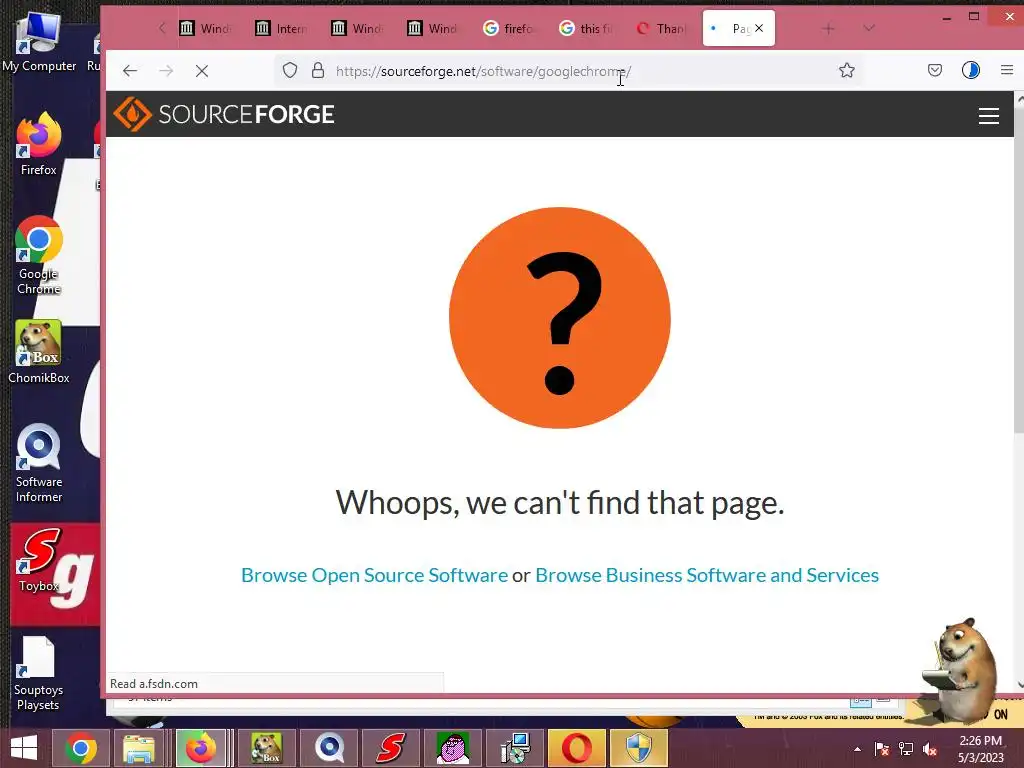Go back to the previous page
Screen dimensions: 1024x768
130,71
